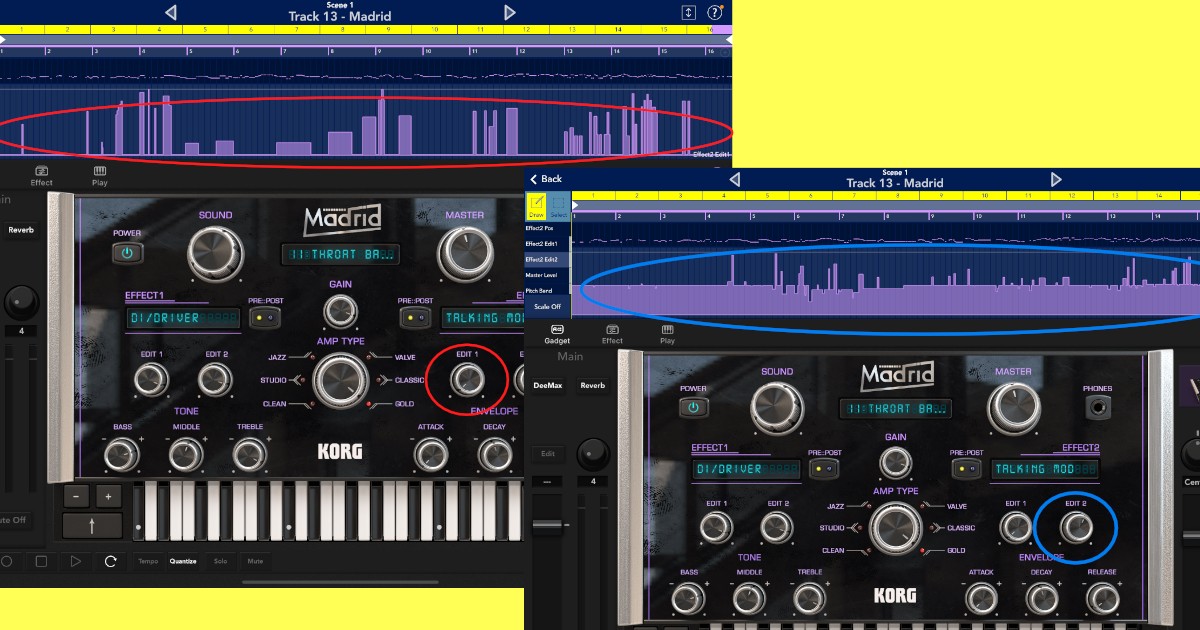The image size is (1200, 630).
Task: Go to previous track in right screenshot header
Action: [x=735, y=180]
